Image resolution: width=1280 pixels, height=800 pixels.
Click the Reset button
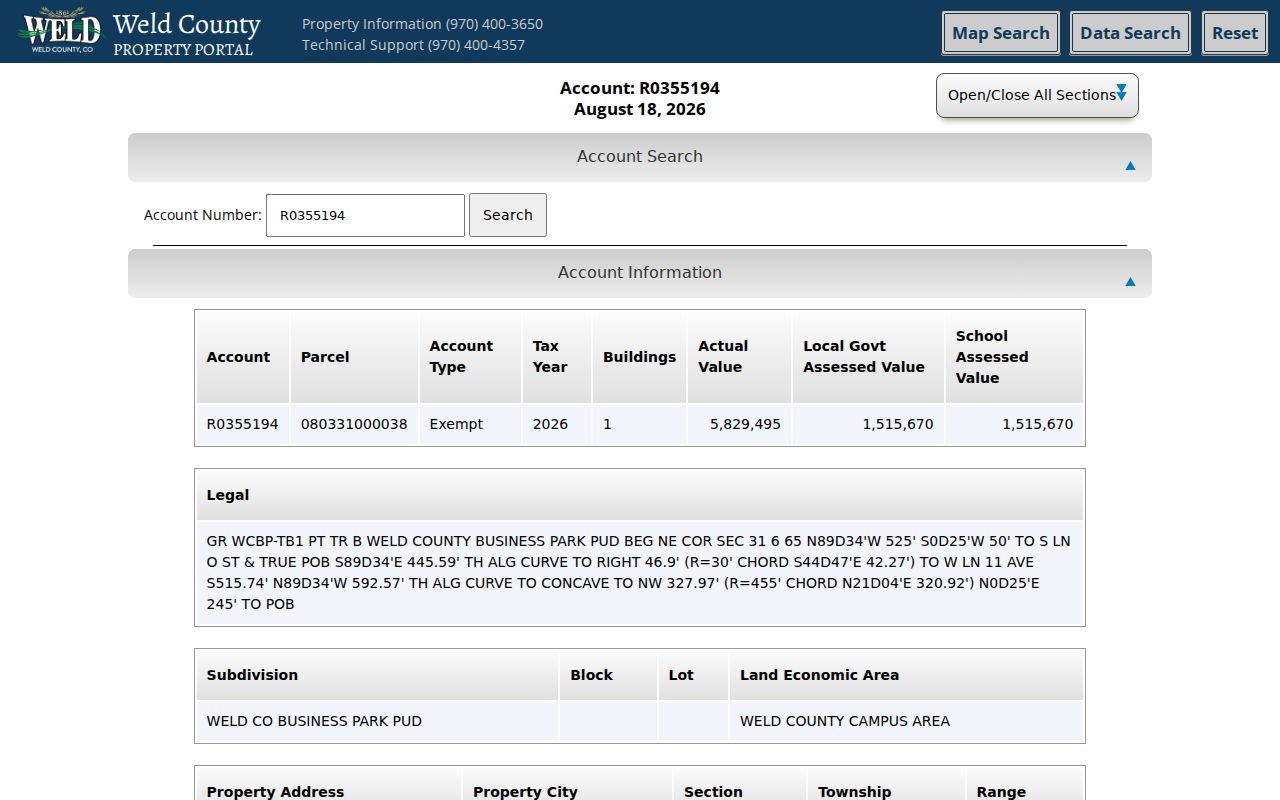pyautogui.click(x=1235, y=33)
